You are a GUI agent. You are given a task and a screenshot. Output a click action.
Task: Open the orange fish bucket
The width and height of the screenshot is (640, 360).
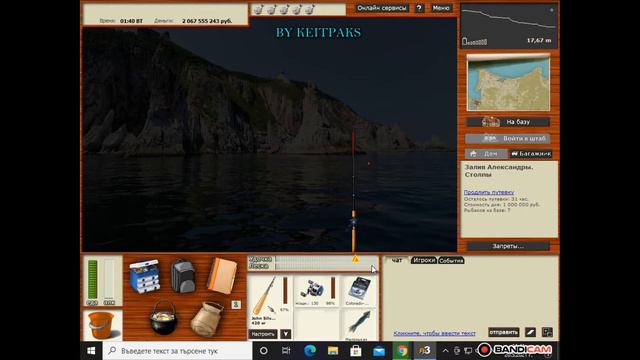click(100, 325)
